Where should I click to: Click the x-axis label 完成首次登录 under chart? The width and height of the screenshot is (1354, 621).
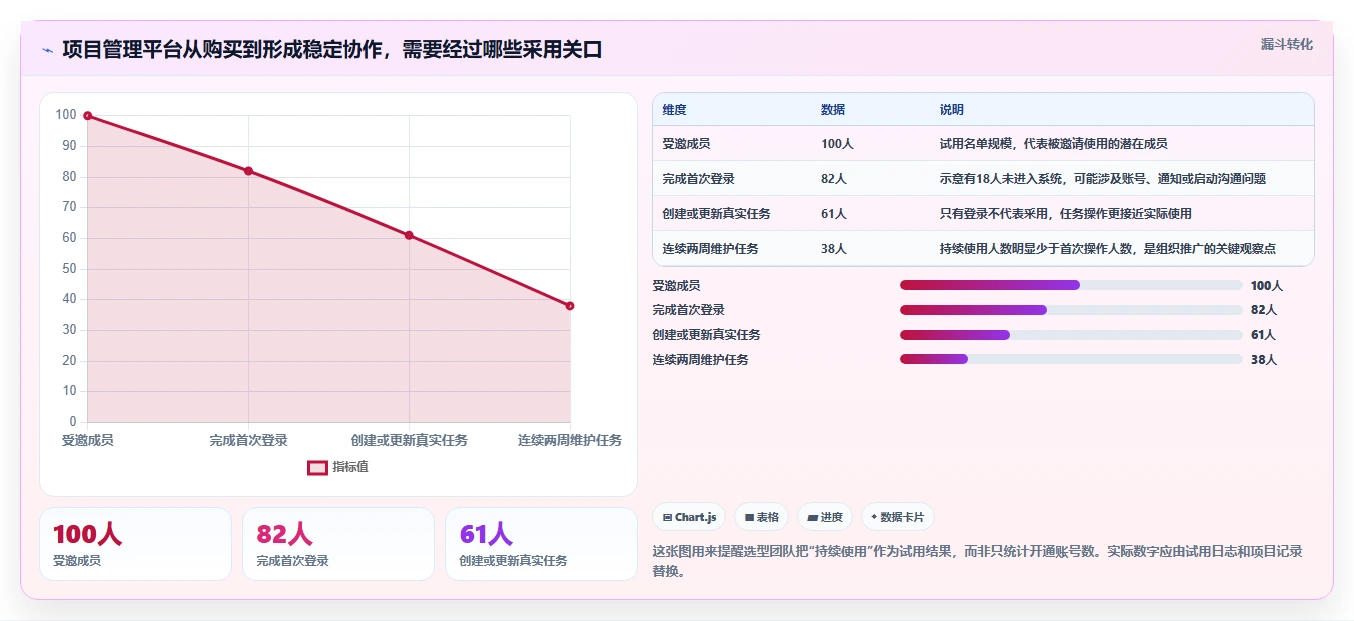pyautogui.click(x=248, y=441)
